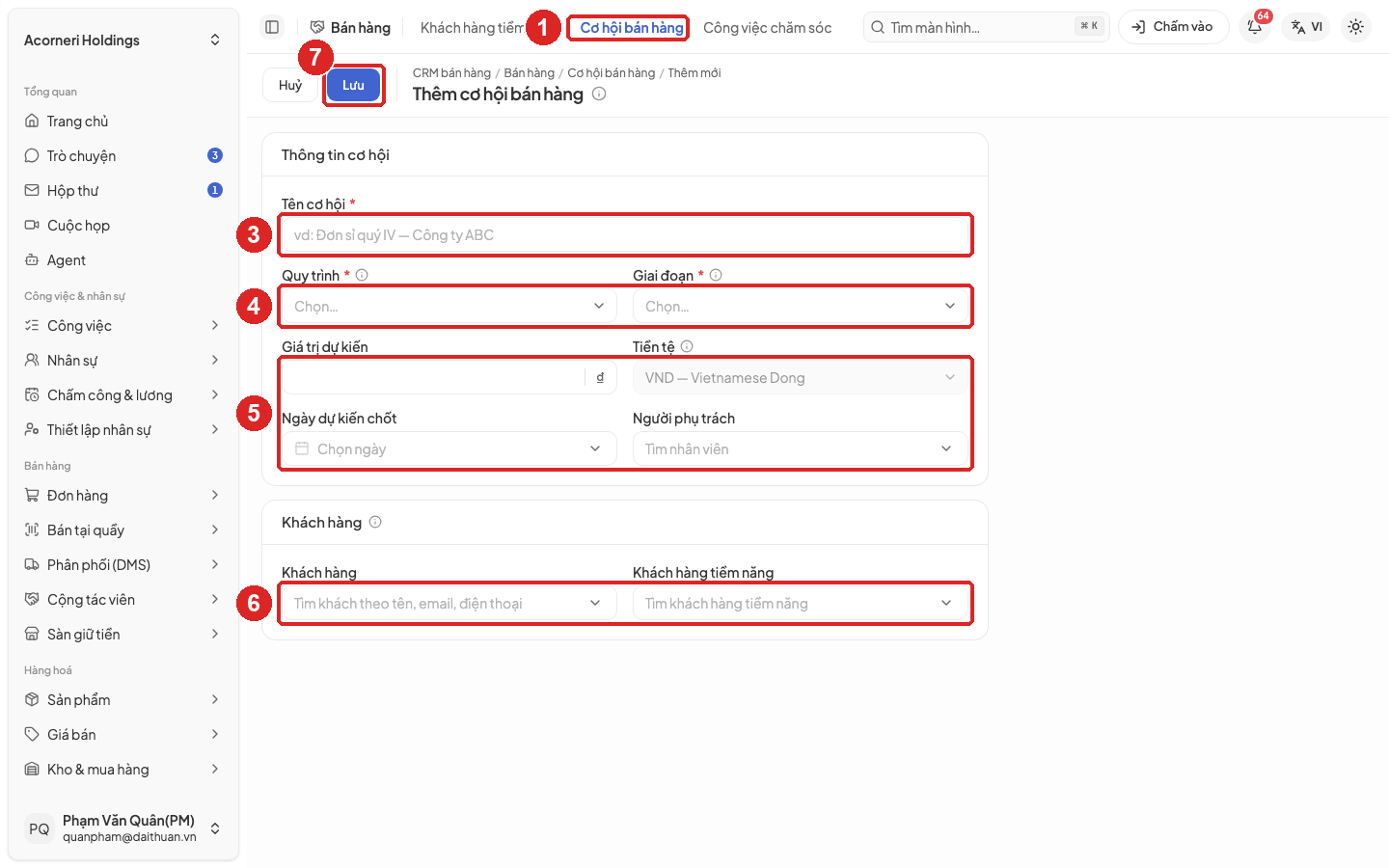Click info icon next to Giai đoạn label
This screenshot has width=1389, height=868.
pos(716,275)
